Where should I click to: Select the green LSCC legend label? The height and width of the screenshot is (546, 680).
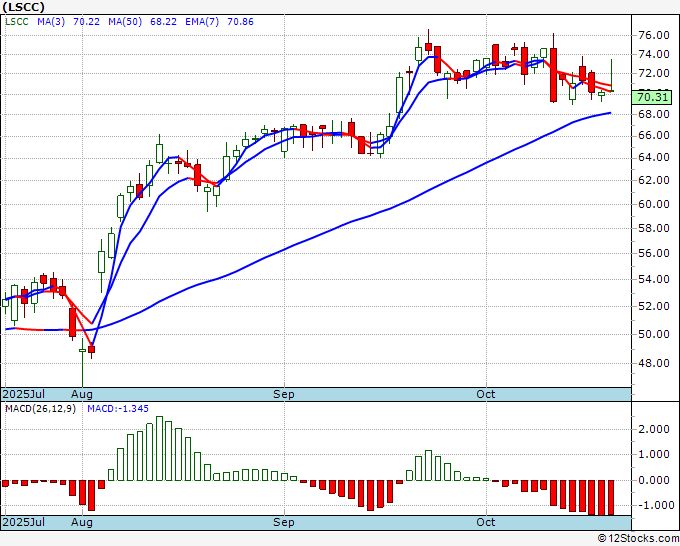[17, 22]
